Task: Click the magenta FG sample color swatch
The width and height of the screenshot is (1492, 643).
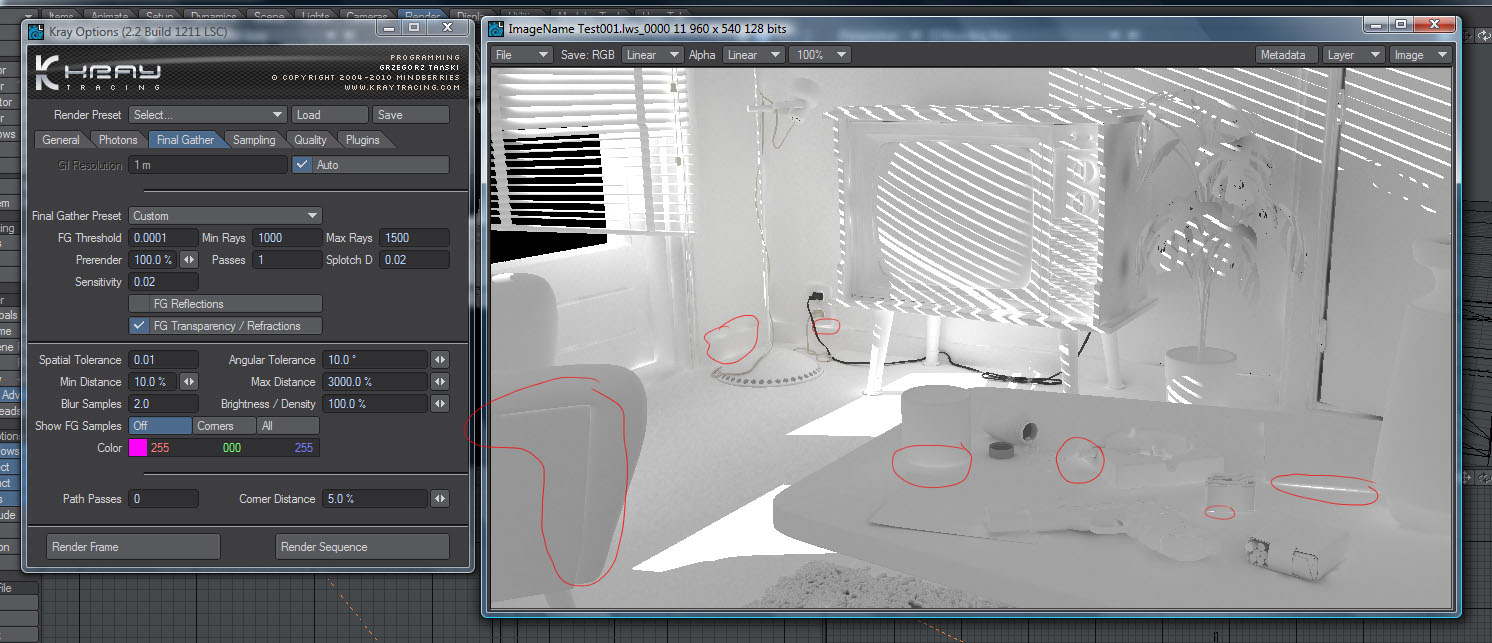Action: [137, 448]
